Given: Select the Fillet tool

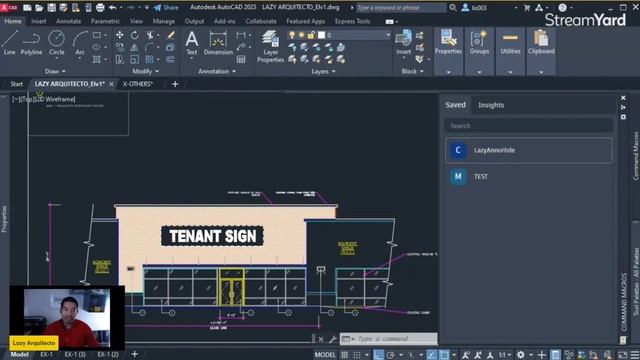Looking at the screenshot, I should [x=150, y=48].
